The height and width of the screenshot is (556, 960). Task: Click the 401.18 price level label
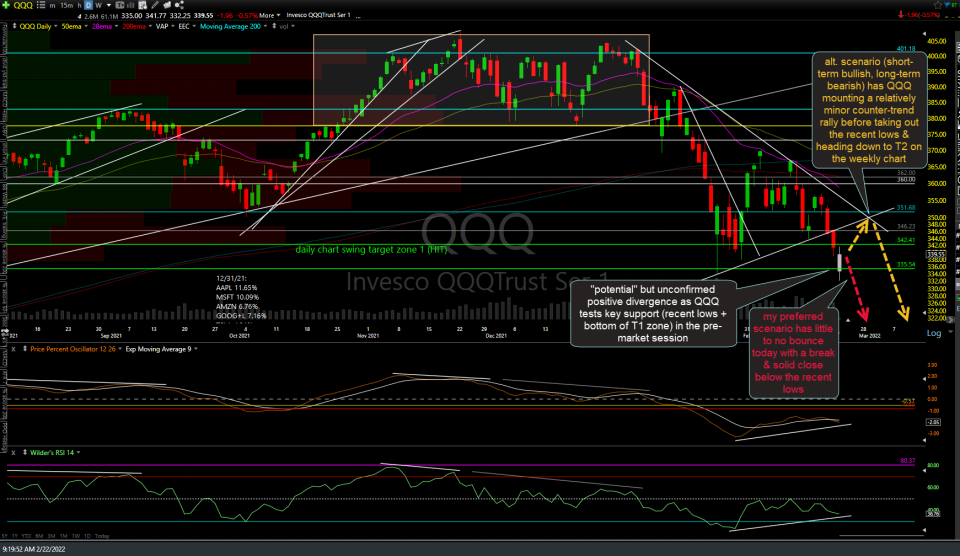tap(906, 48)
